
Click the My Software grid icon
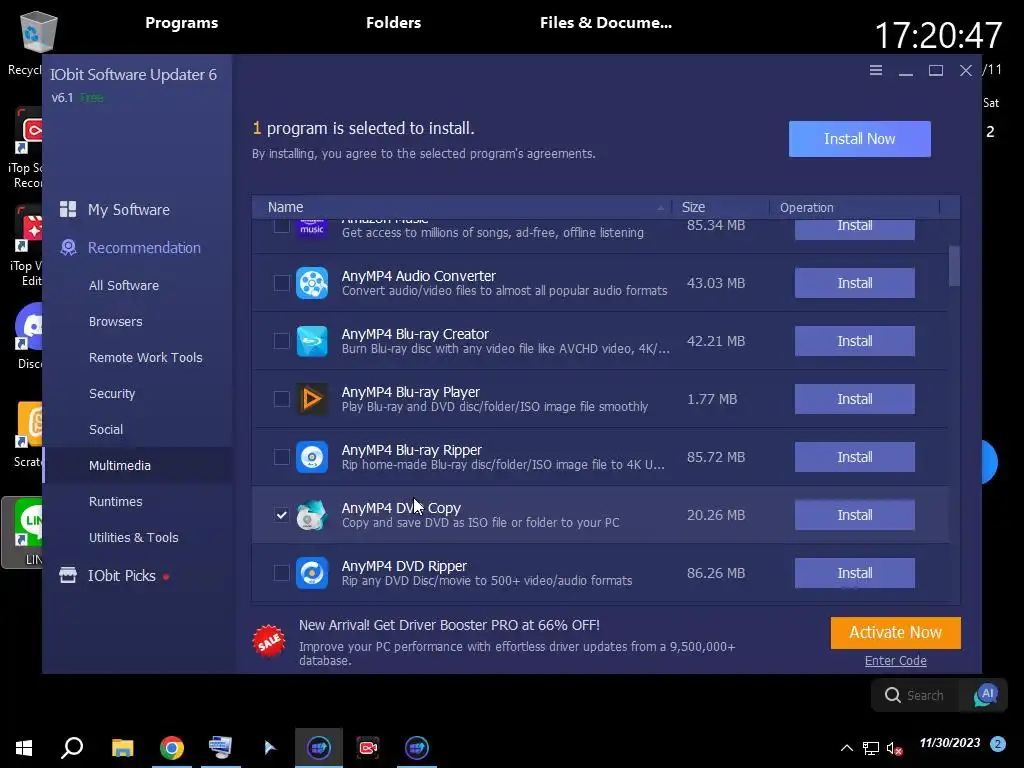(68, 209)
